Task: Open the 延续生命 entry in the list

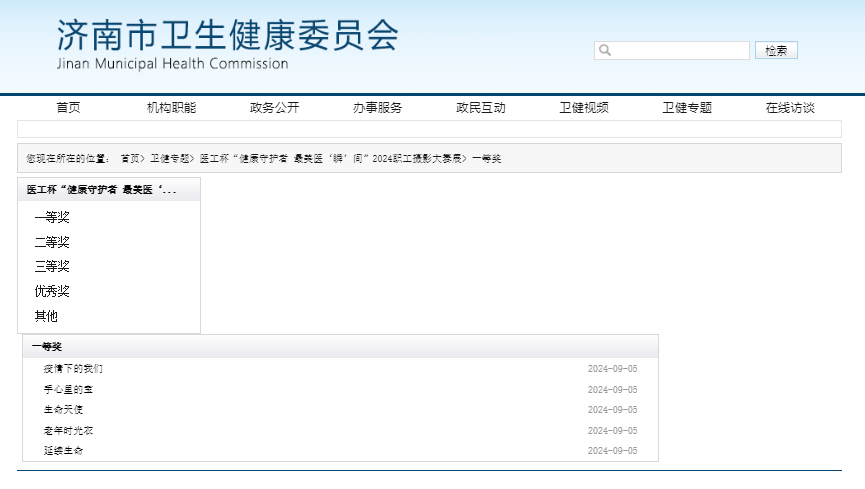Action: (63, 451)
